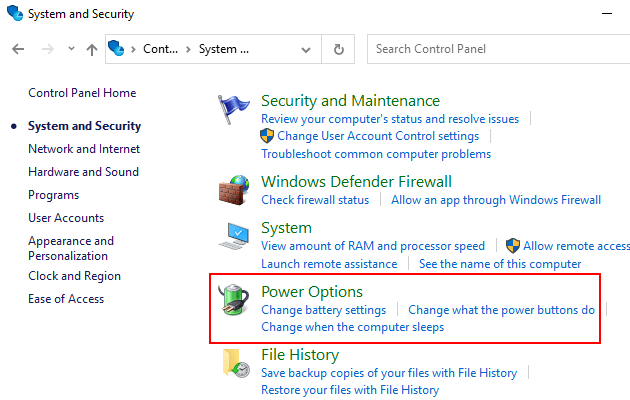Viewport: 630px width, 400px height.
Task: Click the Security and Maintenance flag icon
Action: (233, 109)
